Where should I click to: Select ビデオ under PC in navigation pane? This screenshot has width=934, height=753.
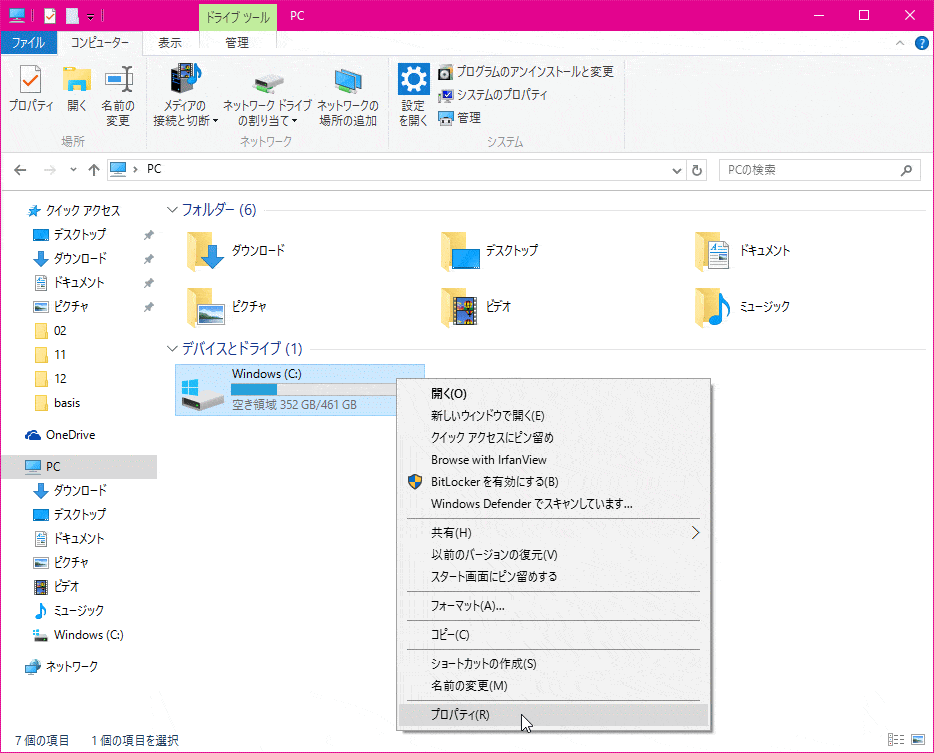56,587
